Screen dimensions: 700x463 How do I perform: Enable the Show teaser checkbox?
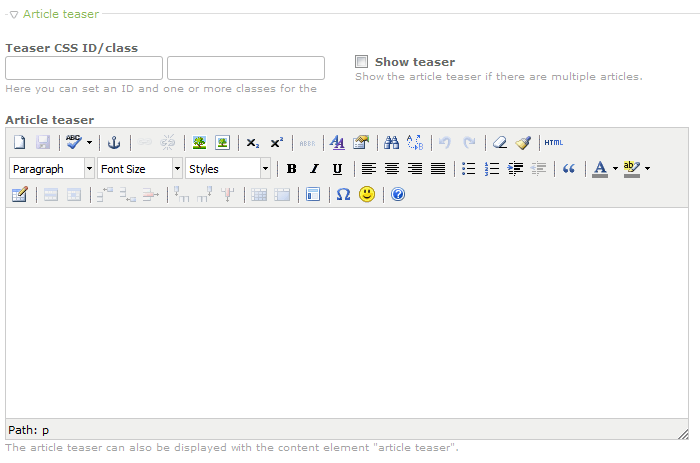[362, 62]
